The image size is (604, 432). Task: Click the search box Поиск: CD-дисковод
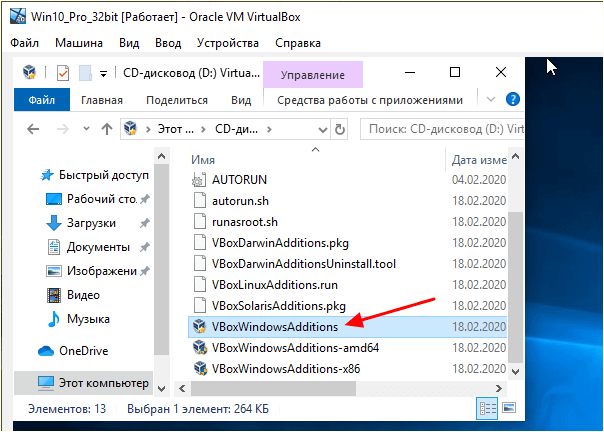coord(442,129)
